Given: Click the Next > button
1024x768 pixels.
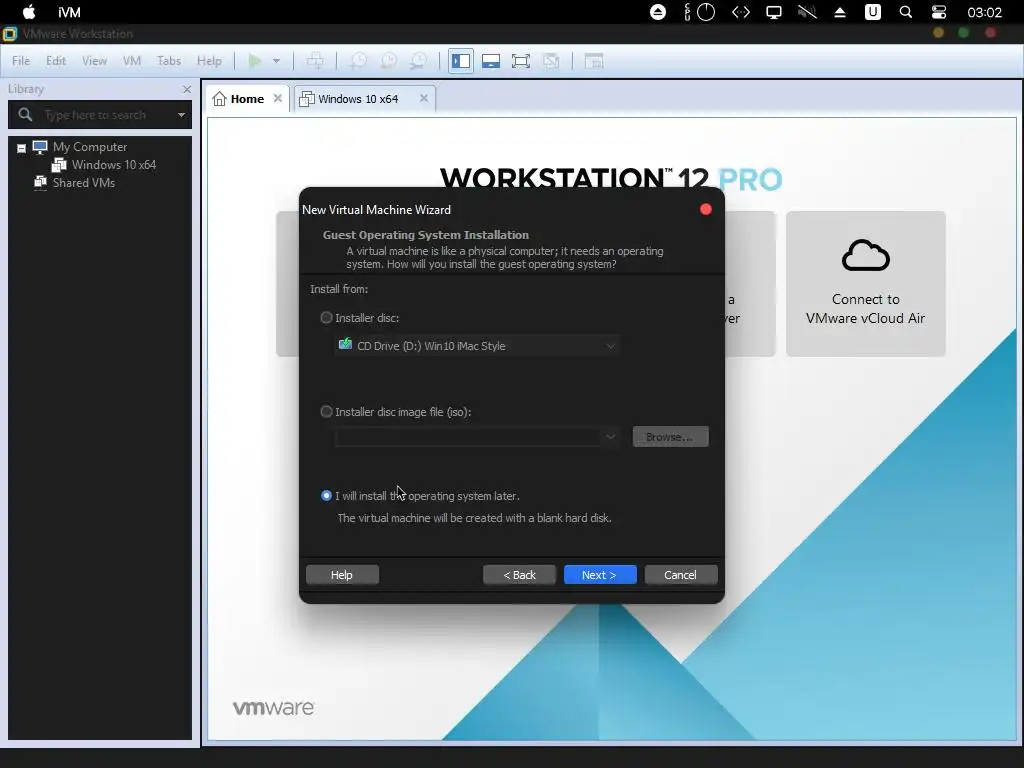Looking at the screenshot, I should coord(600,575).
